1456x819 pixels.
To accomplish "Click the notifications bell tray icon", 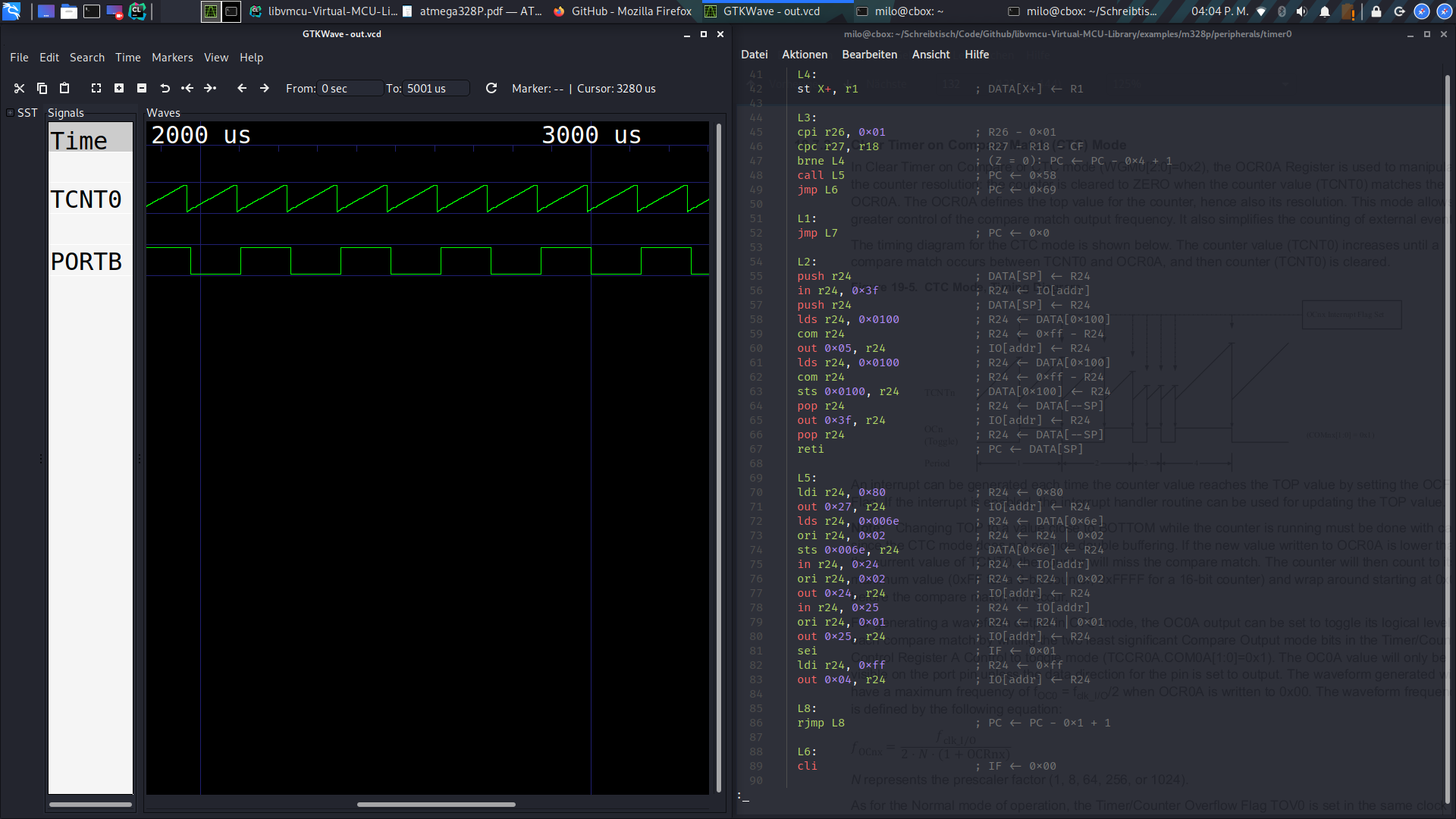I will point(1325,11).
